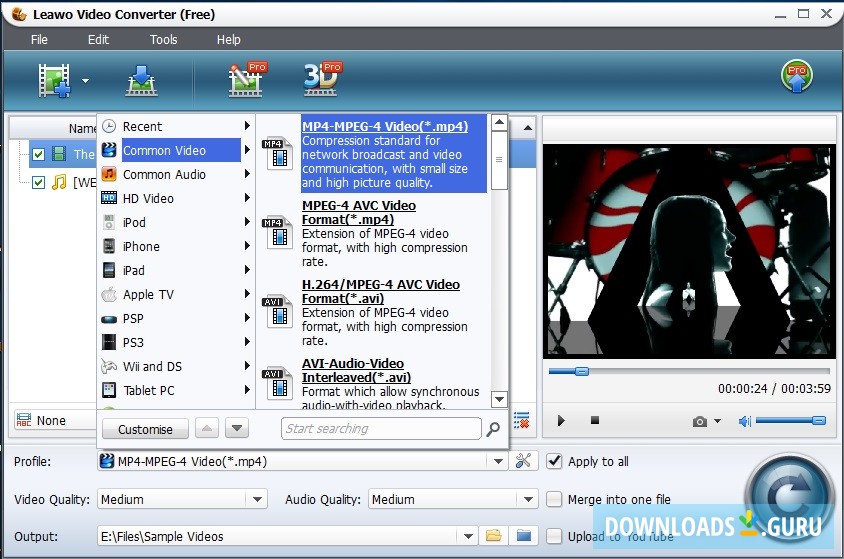Open the Pro video edit tool

point(247,80)
